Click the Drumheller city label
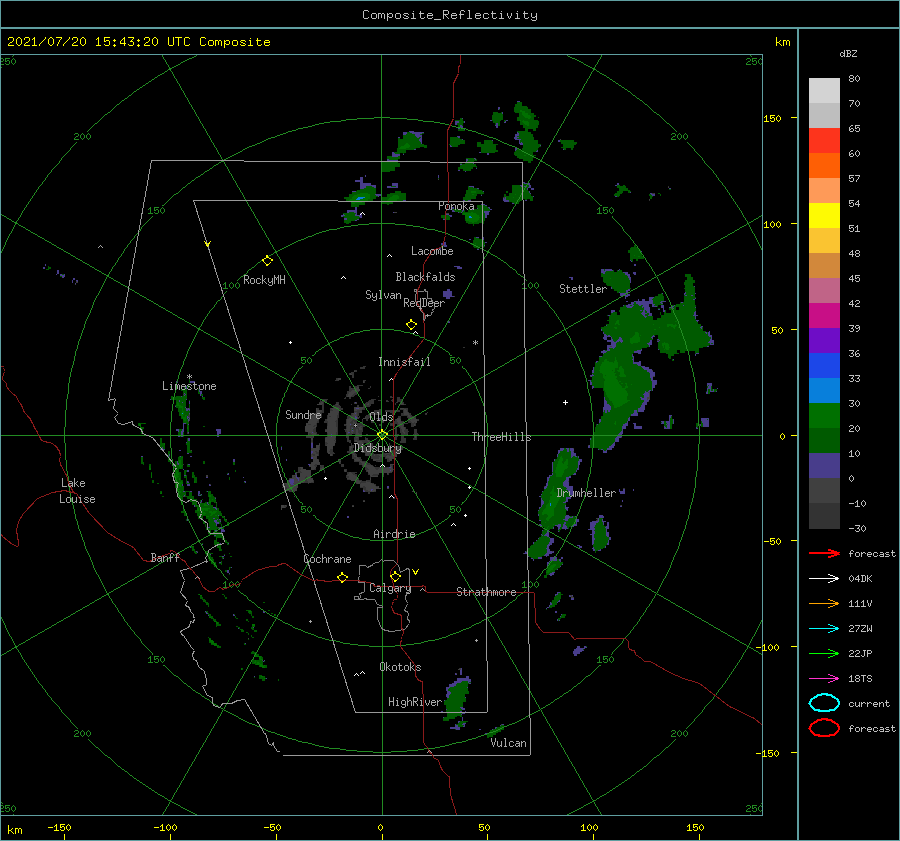This screenshot has height=841, width=900. point(586,493)
